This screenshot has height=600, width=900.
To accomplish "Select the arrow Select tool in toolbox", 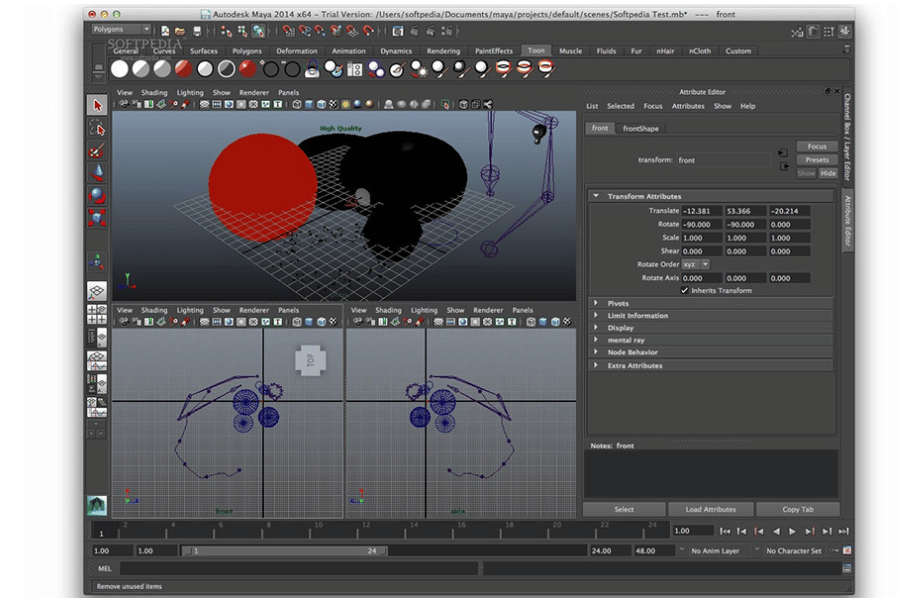I will click(x=97, y=105).
